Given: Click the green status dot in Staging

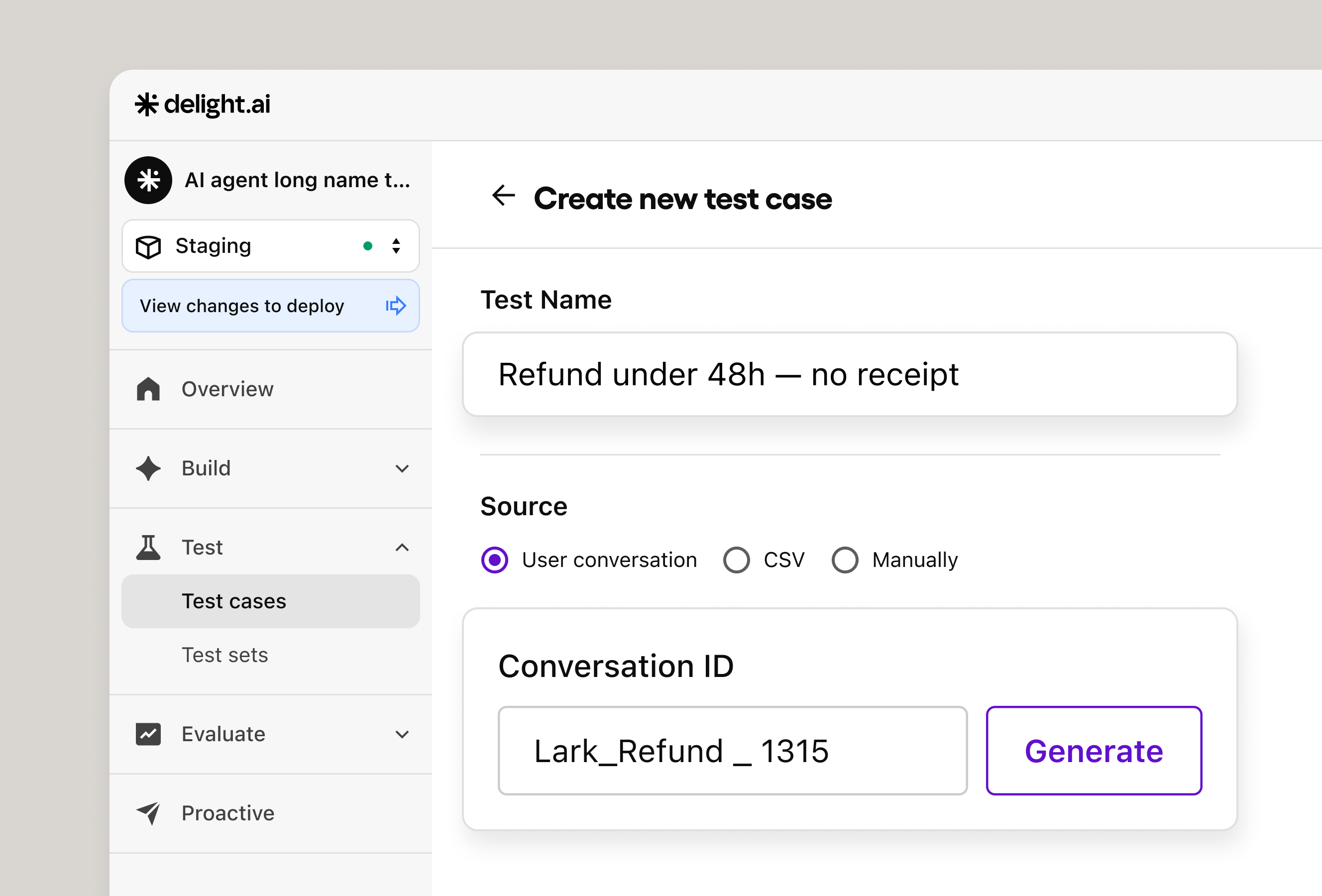Looking at the screenshot, I should click(368, 246).
